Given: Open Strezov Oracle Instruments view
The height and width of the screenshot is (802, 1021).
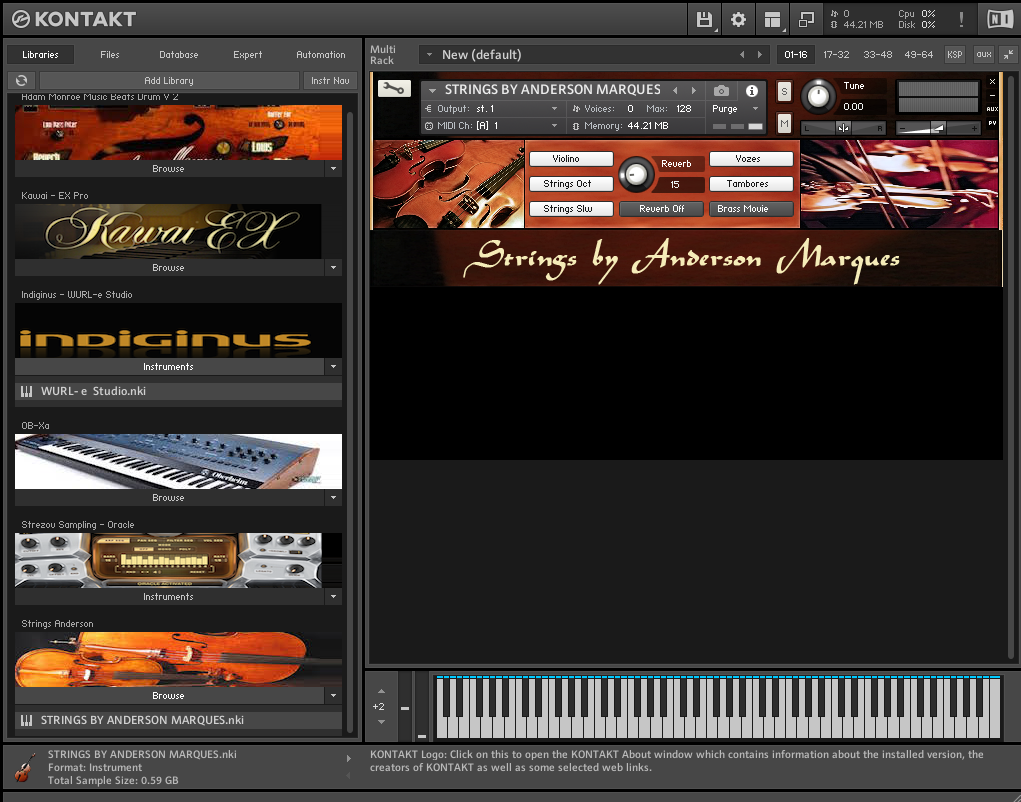Looking at the screenshot, I should click(x=169, y=596).
